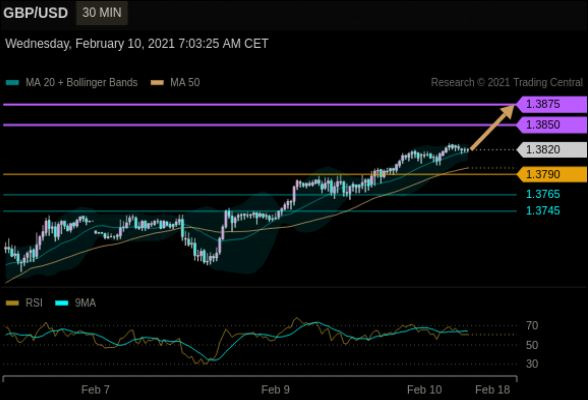Click the 1.3765 support level label
The height and width of the screenshot is (400, 588).
pyautogui.click(x=543, y=194)
